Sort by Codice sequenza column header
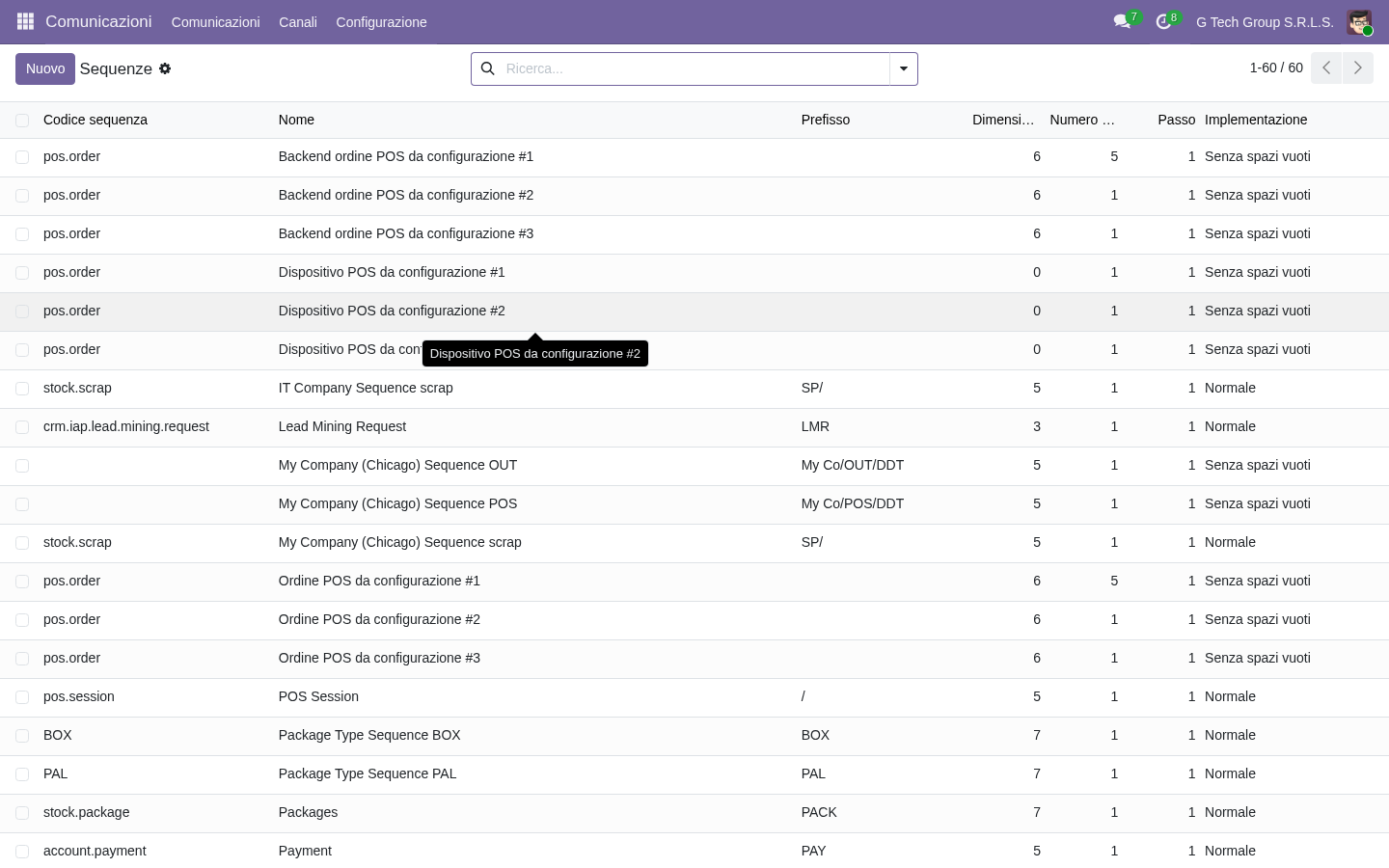The image size is (1389, 868). [95, 120]
